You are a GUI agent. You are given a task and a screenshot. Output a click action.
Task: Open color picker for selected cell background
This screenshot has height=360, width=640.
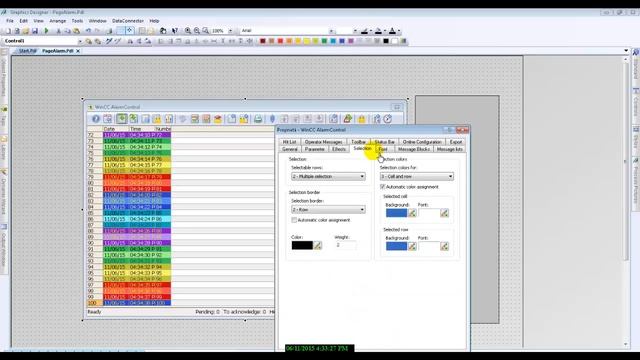(412, 213)
